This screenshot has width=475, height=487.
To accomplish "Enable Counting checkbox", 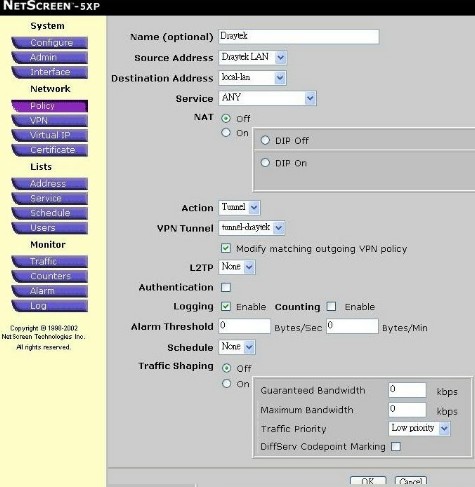I will (331, 306).
